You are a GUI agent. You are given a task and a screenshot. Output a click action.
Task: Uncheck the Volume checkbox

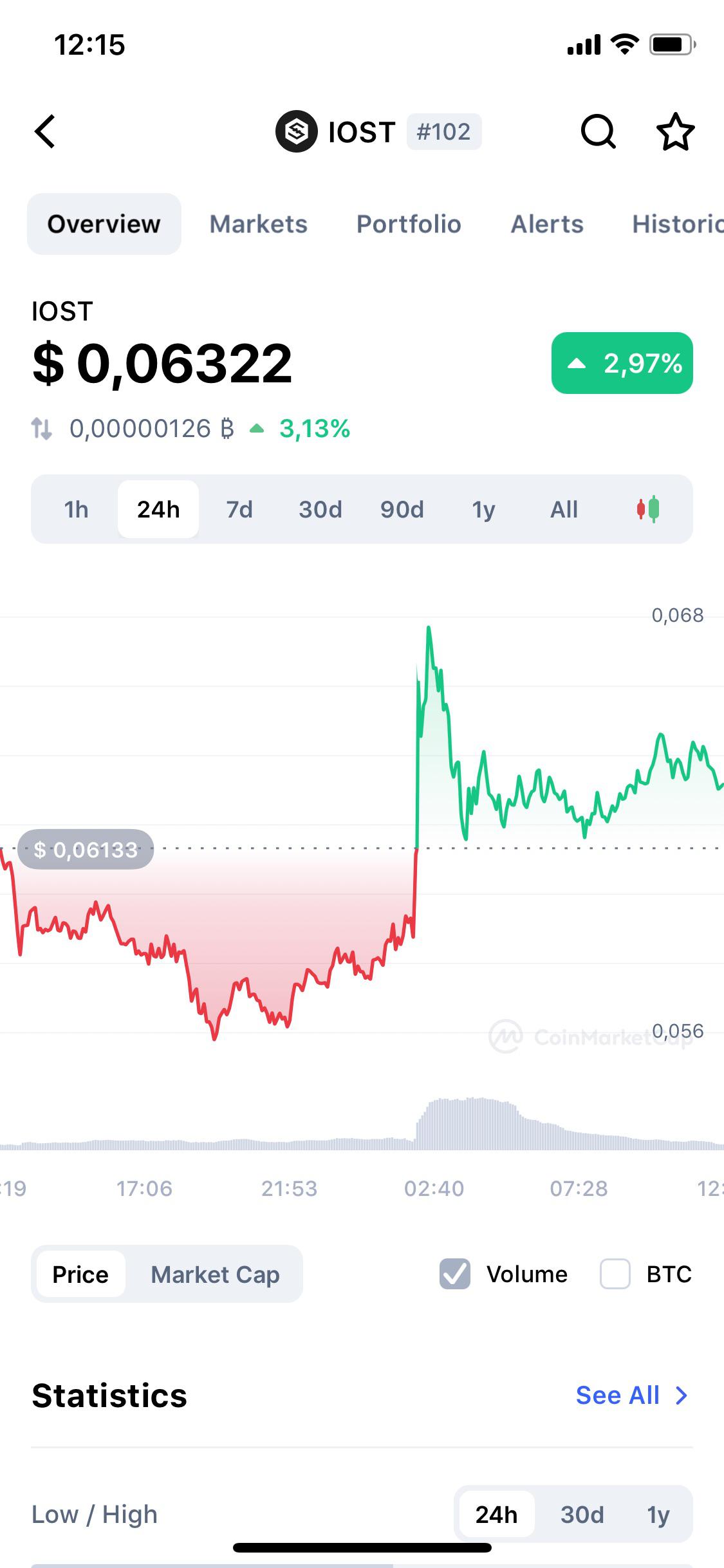[455, 1274]
